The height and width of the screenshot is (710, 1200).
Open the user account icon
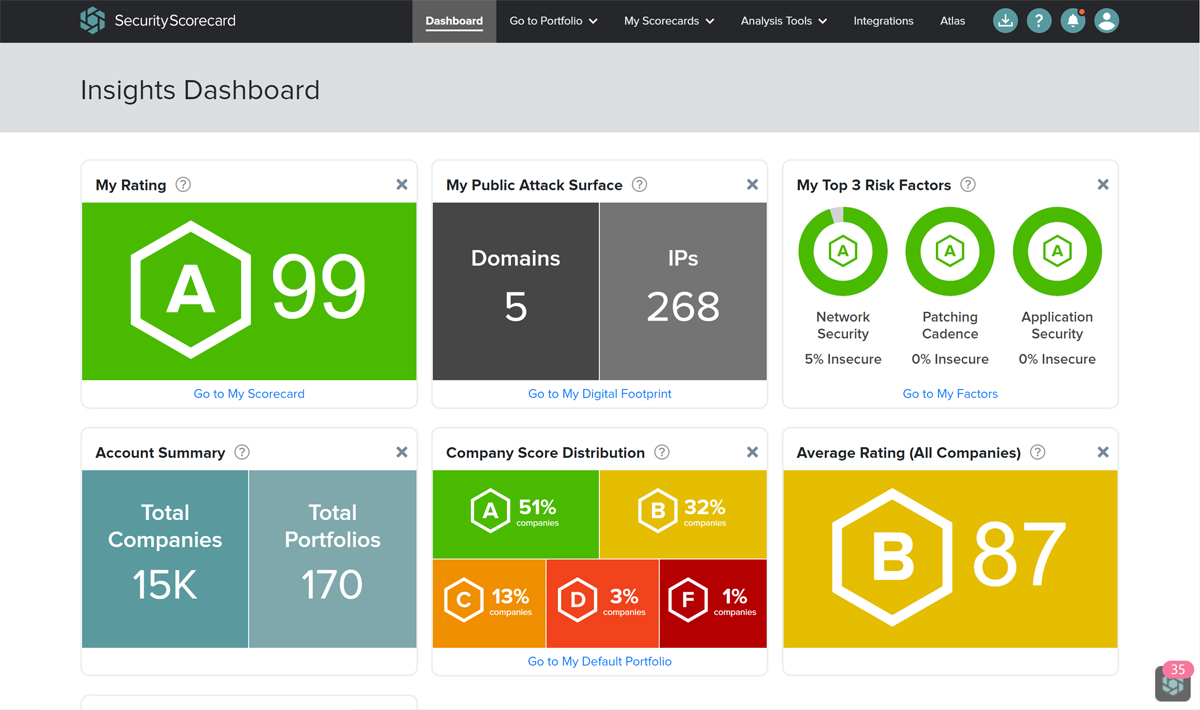tap(1107, 20)
